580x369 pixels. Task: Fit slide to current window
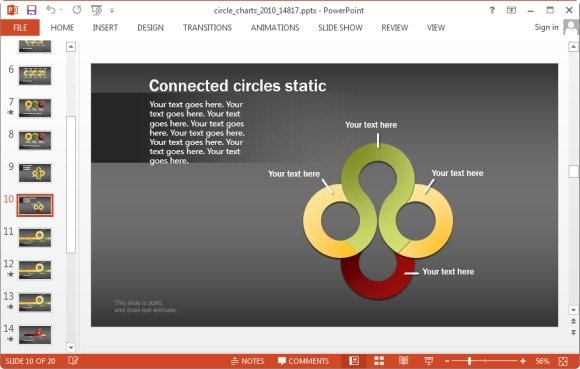tap(563, 361)
